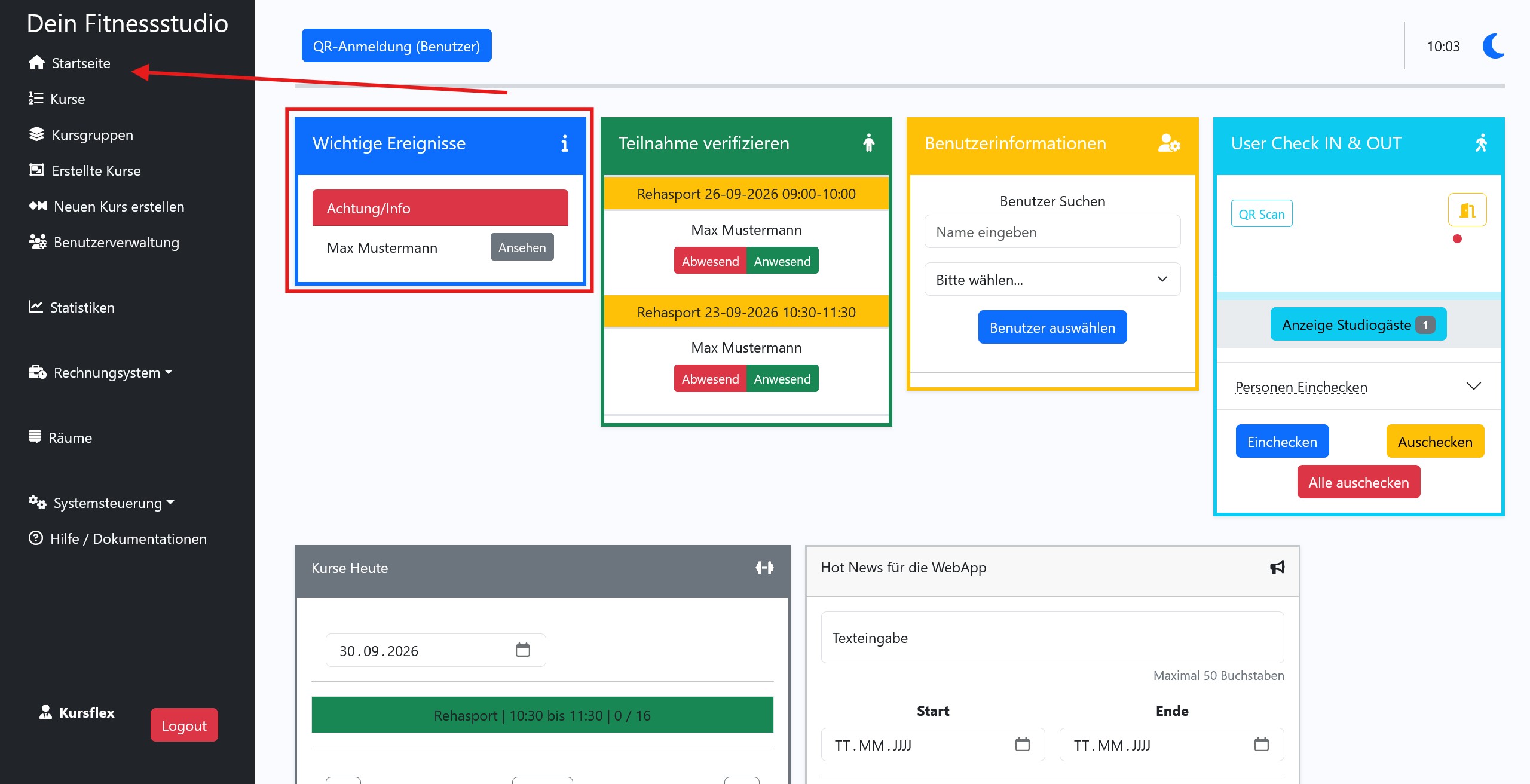
Task: Click the person icon in Teilnahme verifizieren
Action: tap(869, 143)
